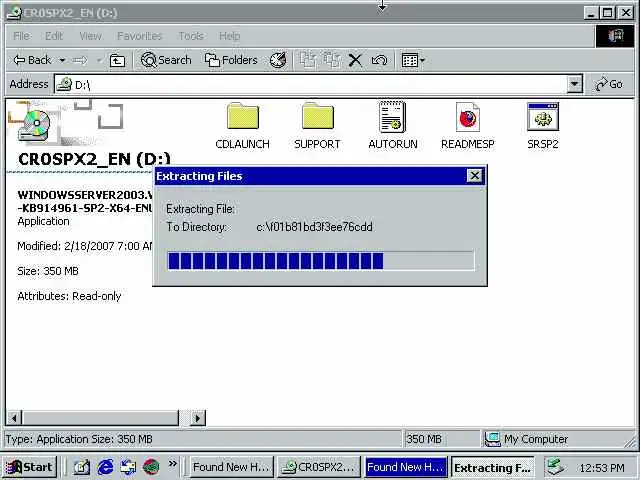Click the directory path c:\f01b81bd3f3ee76cdd
The width and height of the screenshot is (640, 480).
click(x=314, y=227)
